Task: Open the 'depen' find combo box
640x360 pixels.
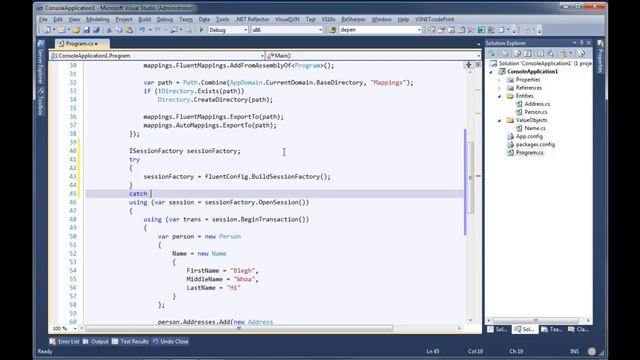Action: (x=380, y=30)
